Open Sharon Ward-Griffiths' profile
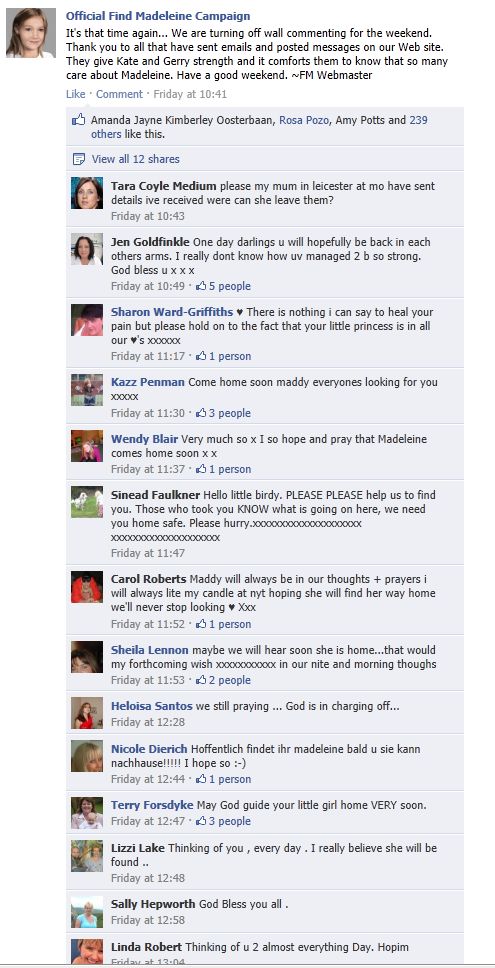 [x=172, y=312]
